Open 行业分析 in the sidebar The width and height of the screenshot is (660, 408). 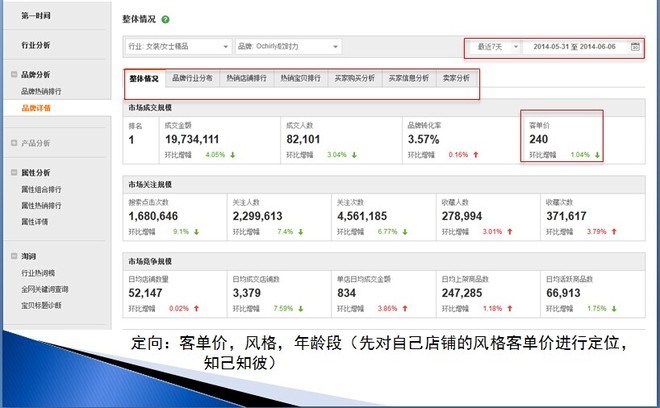[x=36, y=45]
